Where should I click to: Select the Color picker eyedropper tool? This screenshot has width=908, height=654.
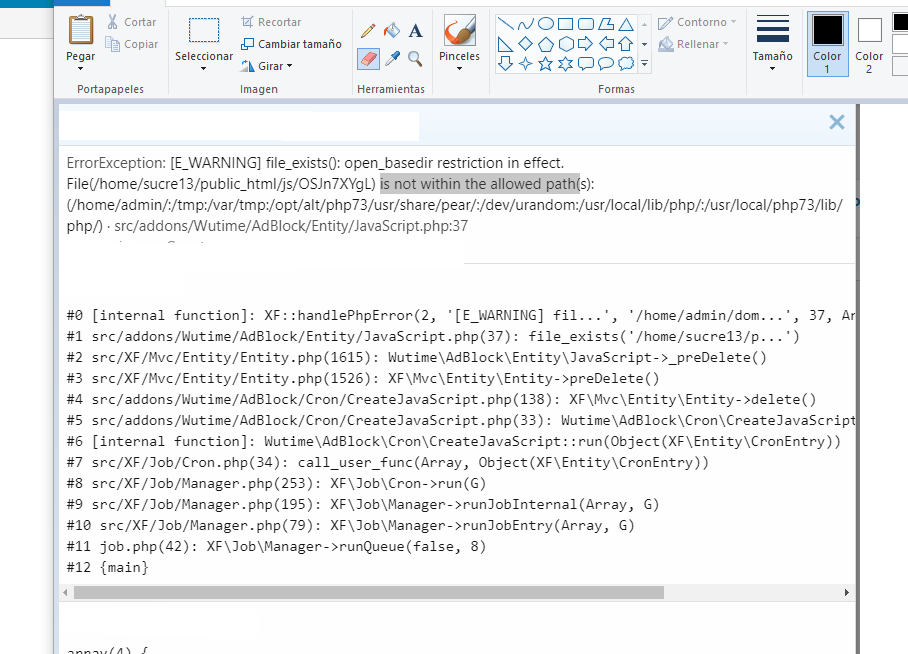click(x=391, y=59)
